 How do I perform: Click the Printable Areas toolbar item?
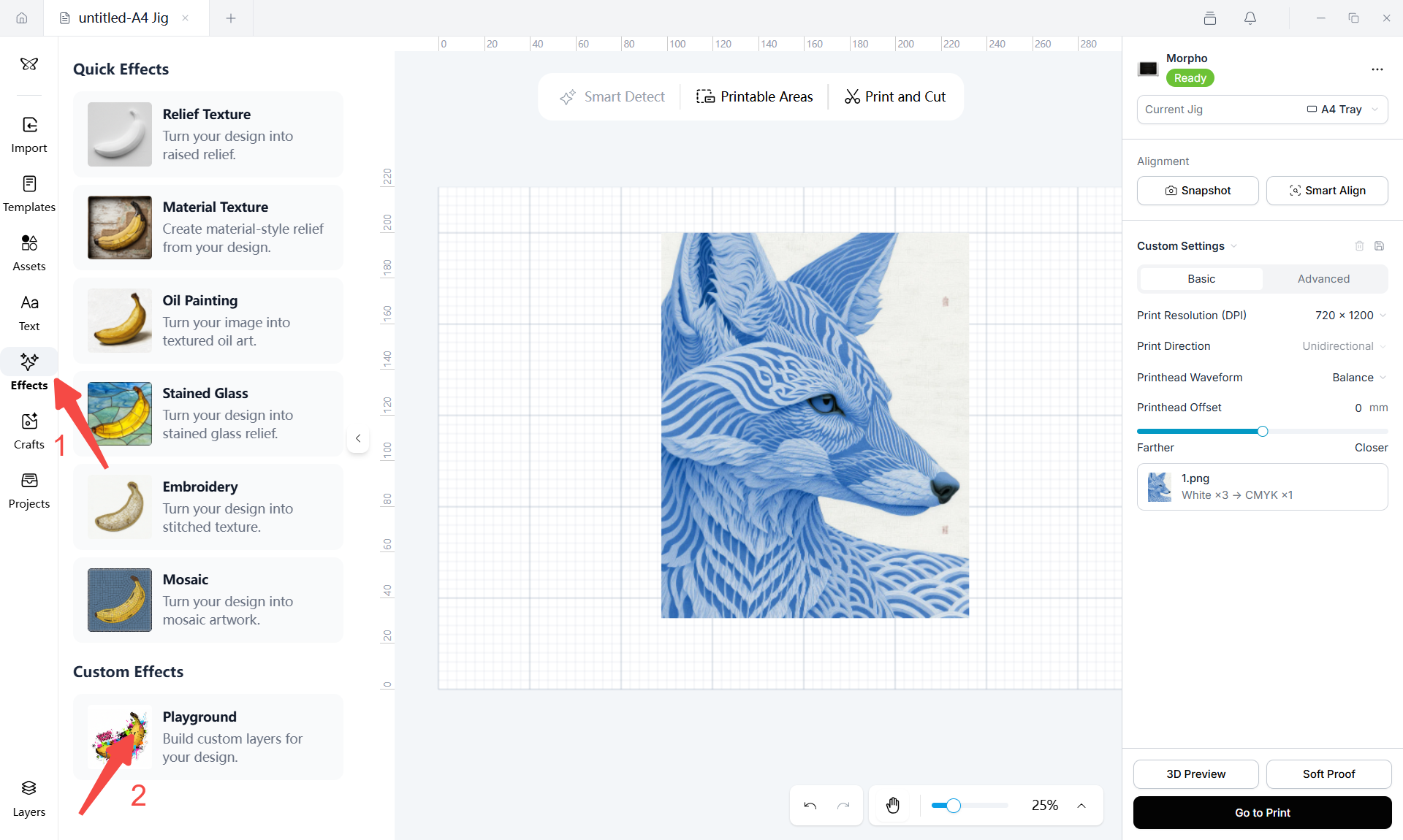pos(754,97)
